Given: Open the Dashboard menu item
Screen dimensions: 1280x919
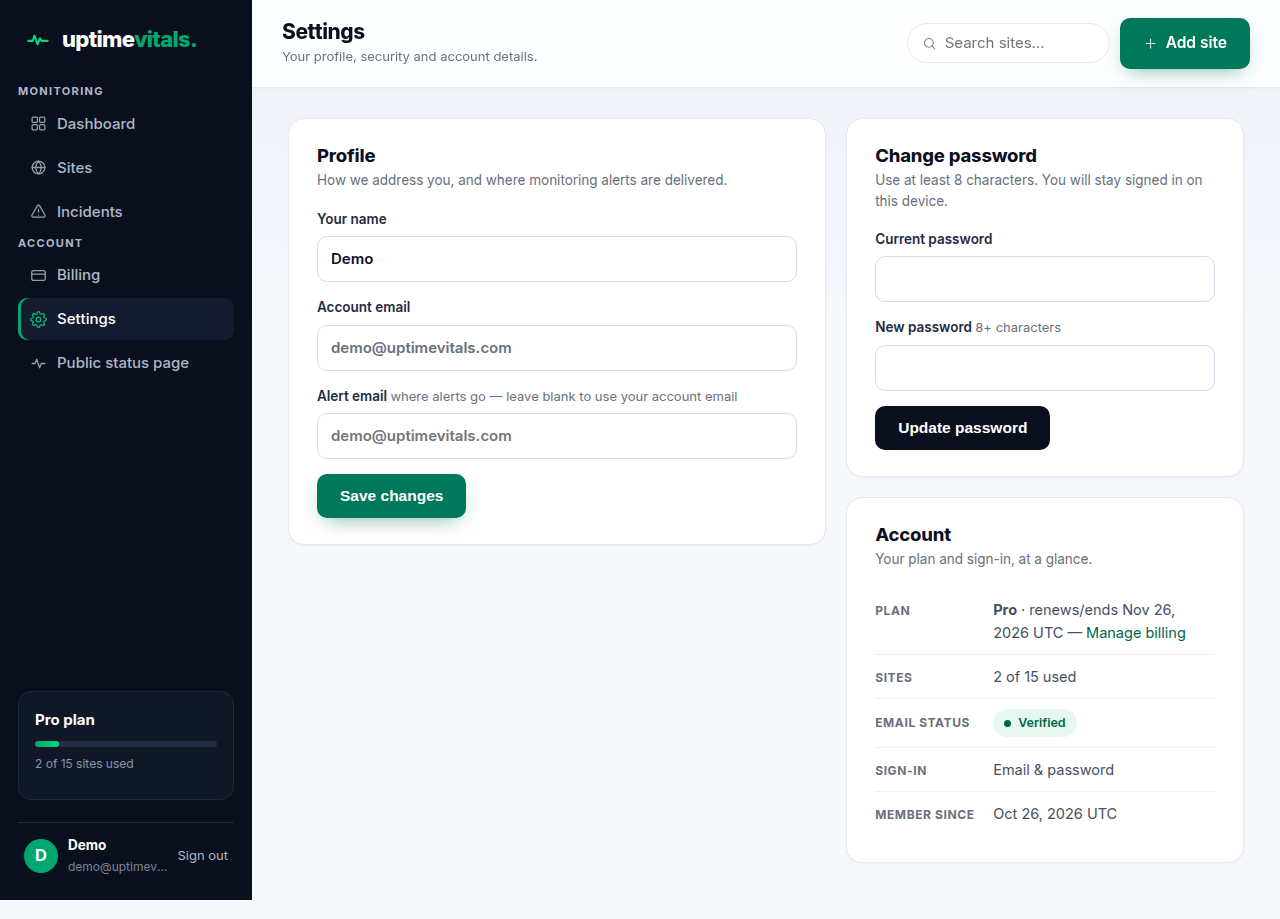Looking at the screenshot, I should point(126,124).
